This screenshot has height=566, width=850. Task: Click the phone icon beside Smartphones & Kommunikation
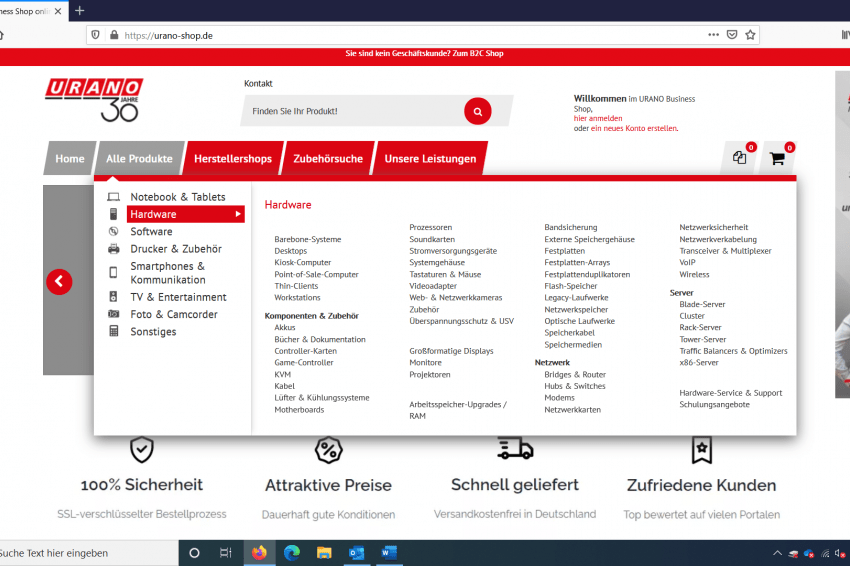[x=113, y=272]
